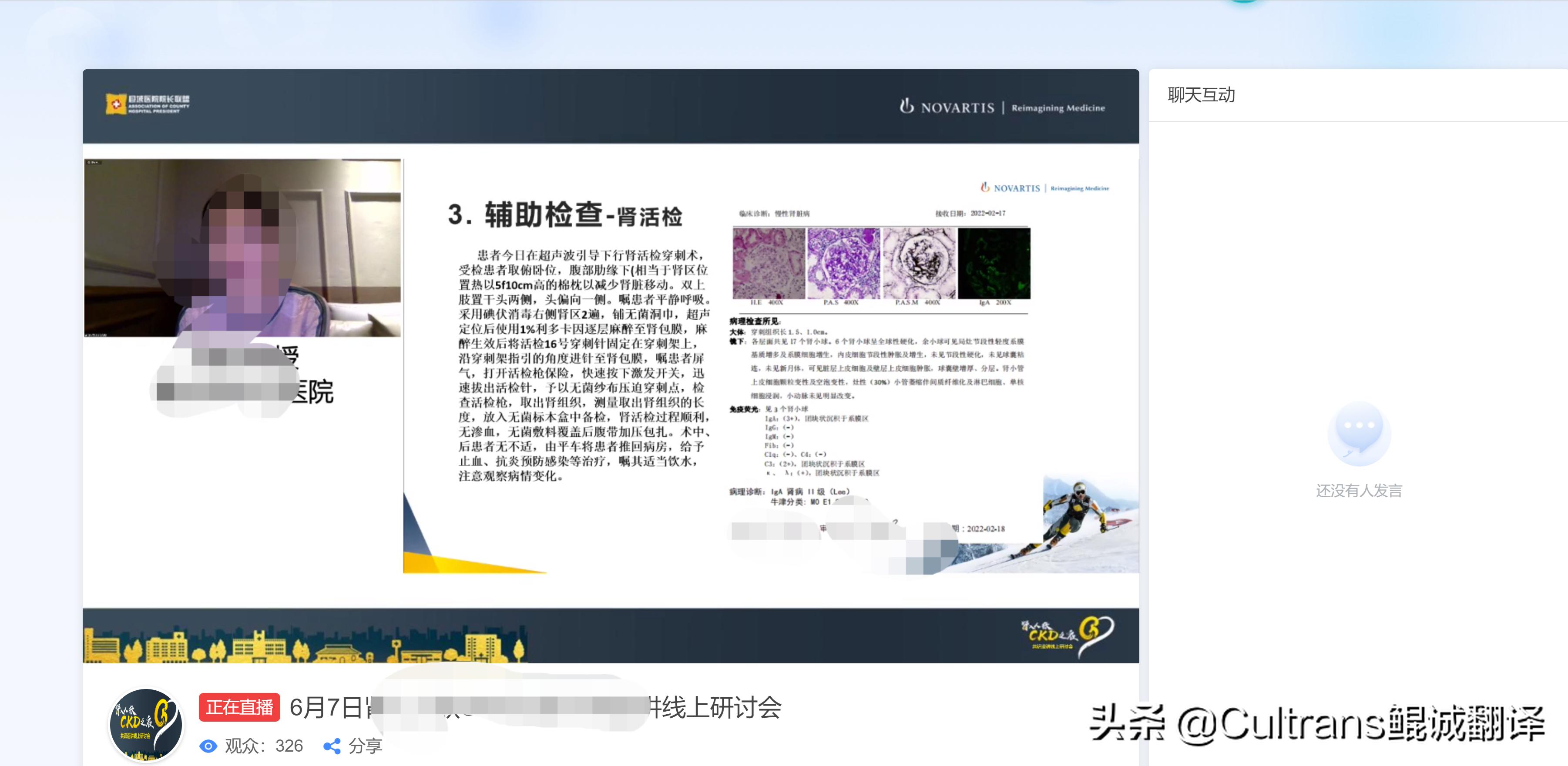Click the H.E 400X pathology image
The width and height of the screenshot is (1568, 766).
coord(769,264)
